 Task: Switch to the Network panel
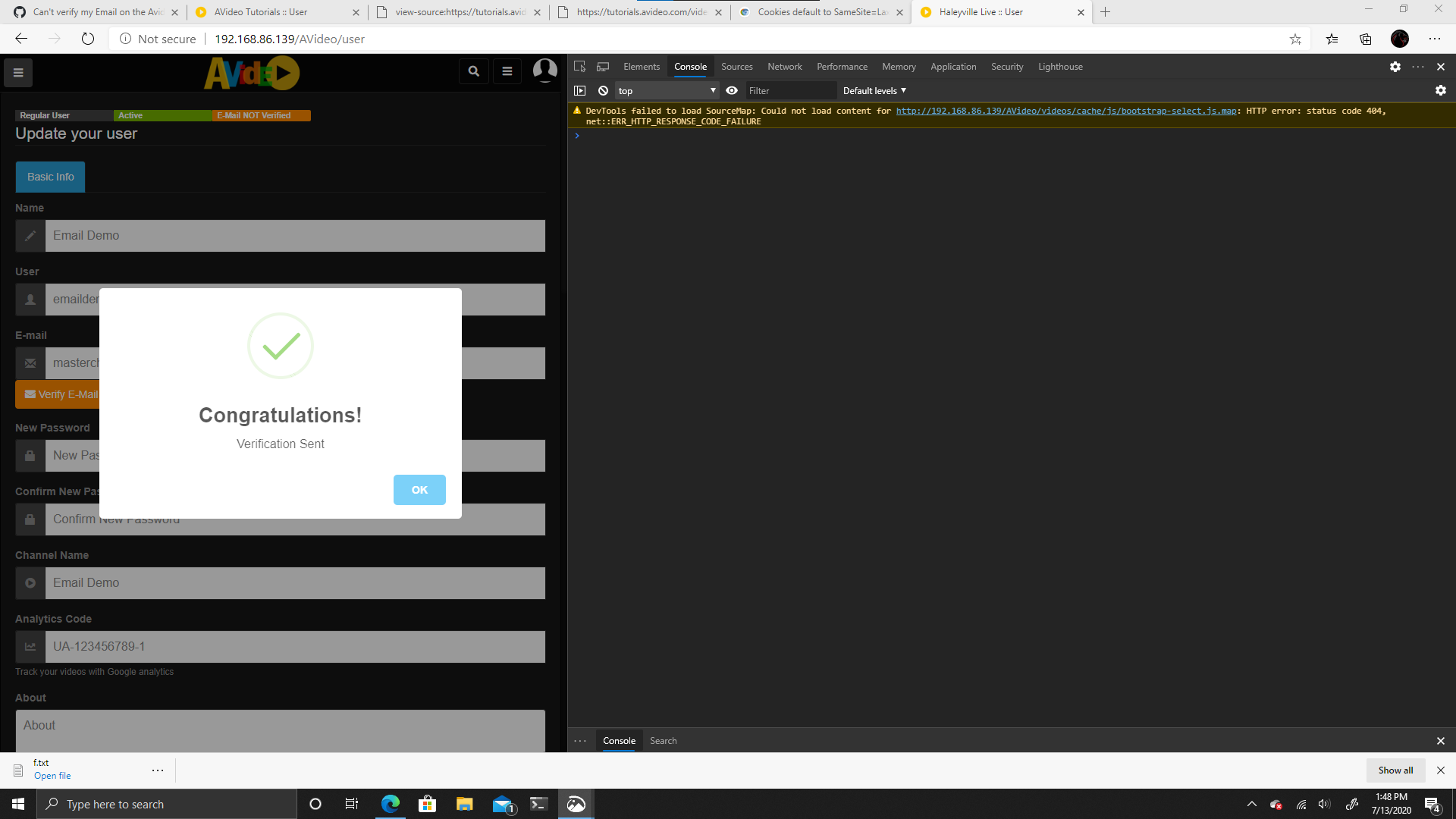pyautogui.click(x=784, y=67)
